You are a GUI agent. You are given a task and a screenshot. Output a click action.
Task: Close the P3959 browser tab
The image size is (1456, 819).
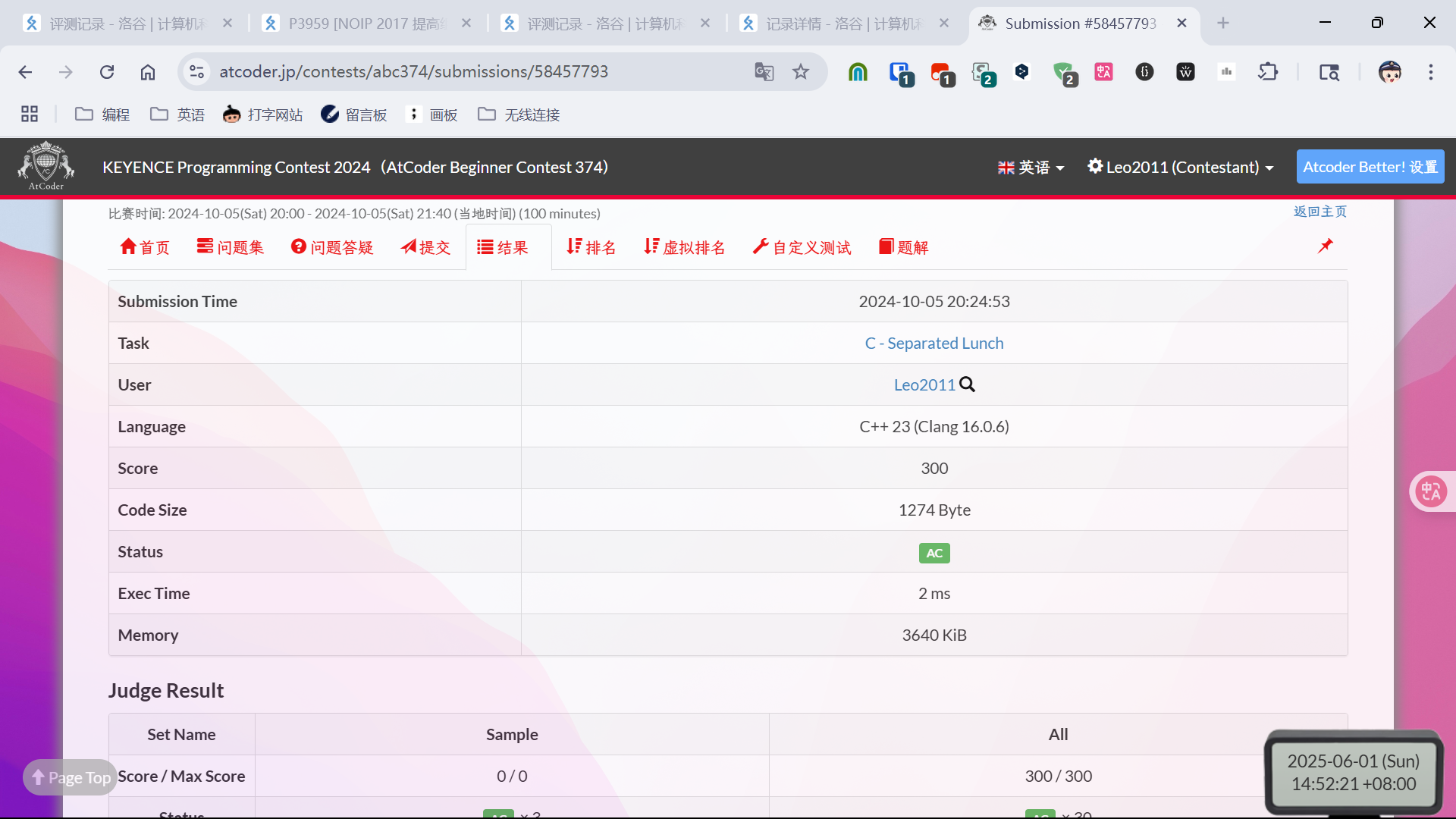click(x=466, y=24)
